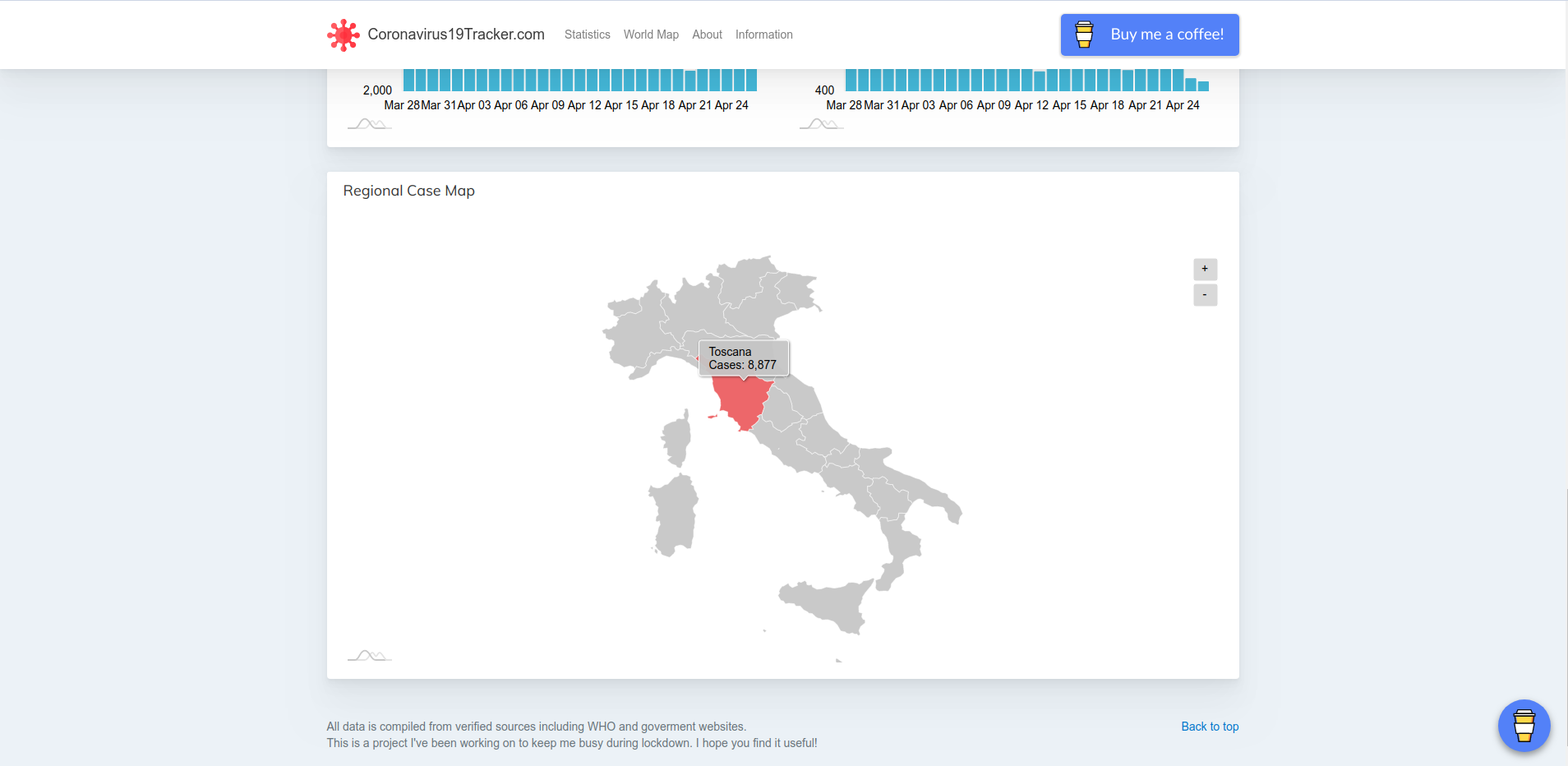Open the Information nav link
Image resolution: width=1568 pixels, height=766 pixels.
(x=763, y=35)
